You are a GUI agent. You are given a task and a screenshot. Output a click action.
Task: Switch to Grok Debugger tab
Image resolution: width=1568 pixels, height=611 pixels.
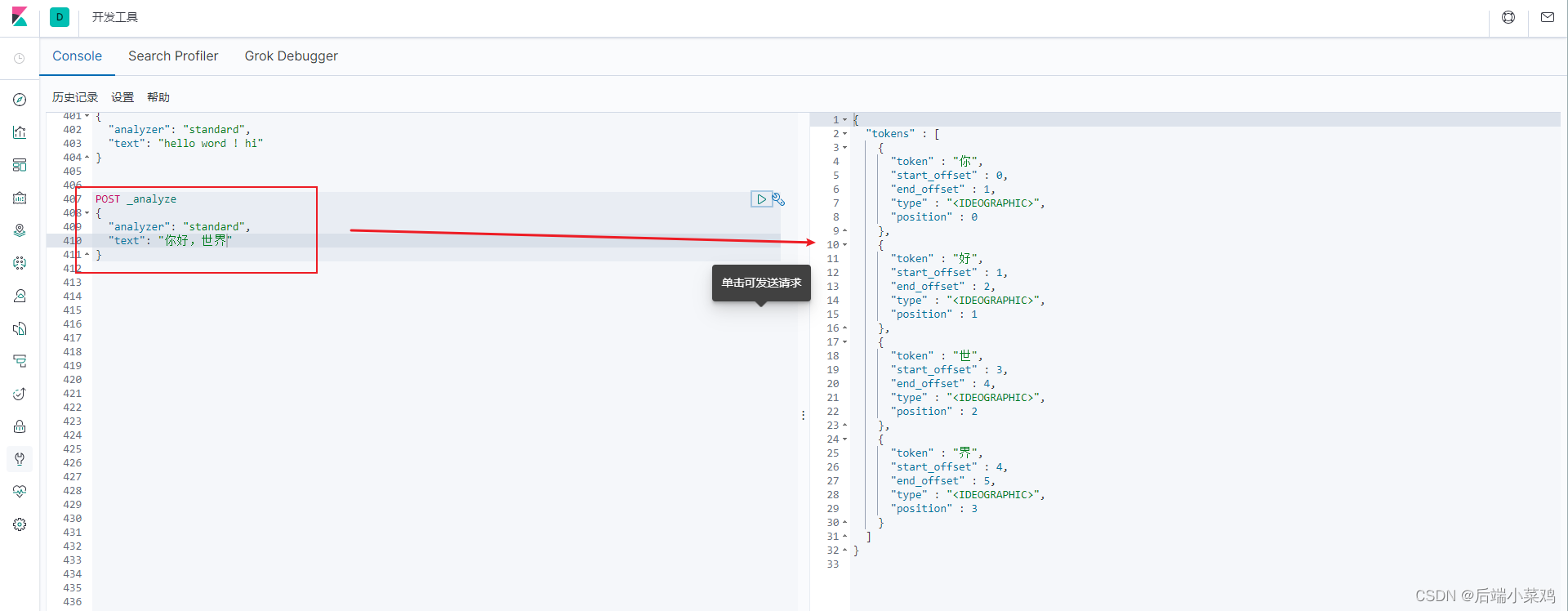(291, 56)
